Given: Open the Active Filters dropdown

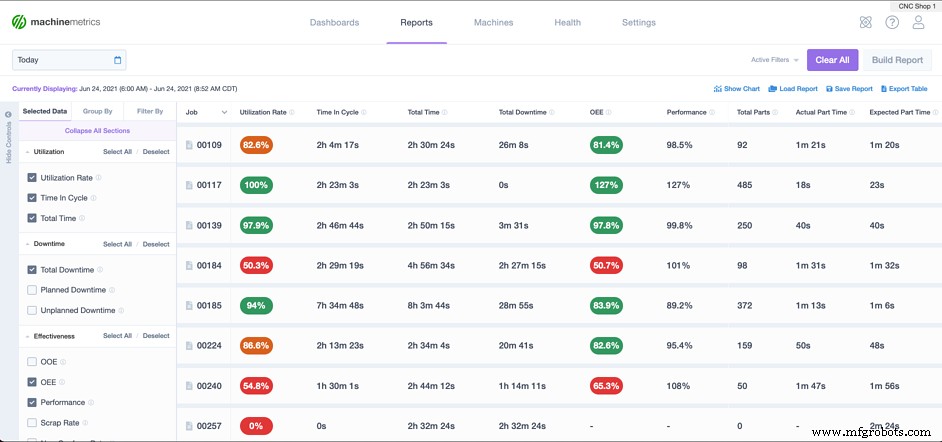Looking at the screenshot, I should (775, 60).
